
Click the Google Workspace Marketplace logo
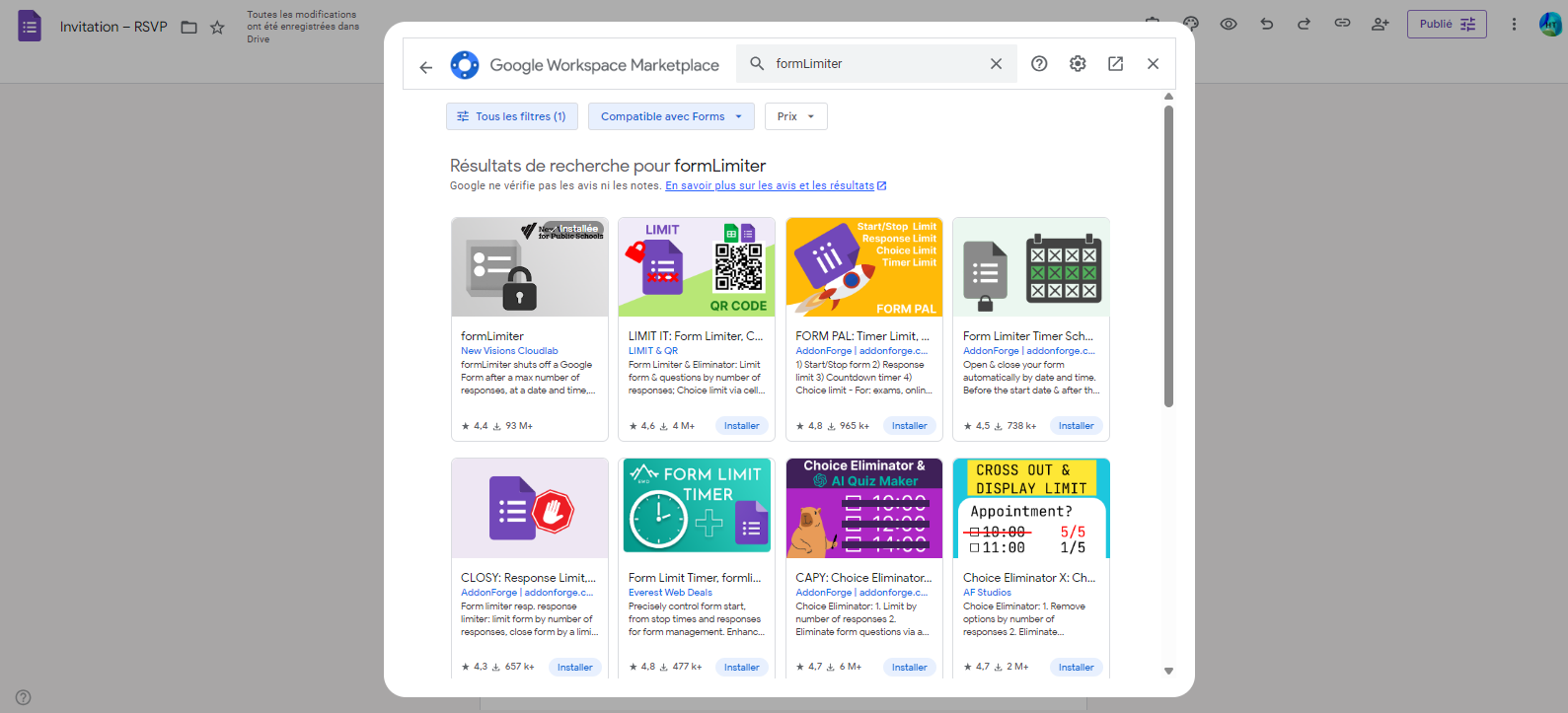pos(465,65)
